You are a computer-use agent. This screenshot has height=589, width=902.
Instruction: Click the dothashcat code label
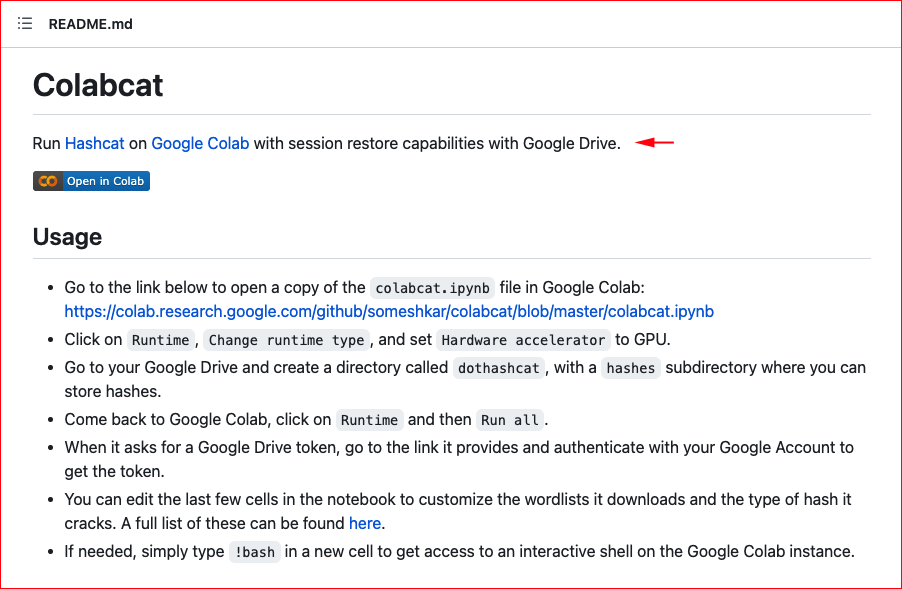coord(499,368)
